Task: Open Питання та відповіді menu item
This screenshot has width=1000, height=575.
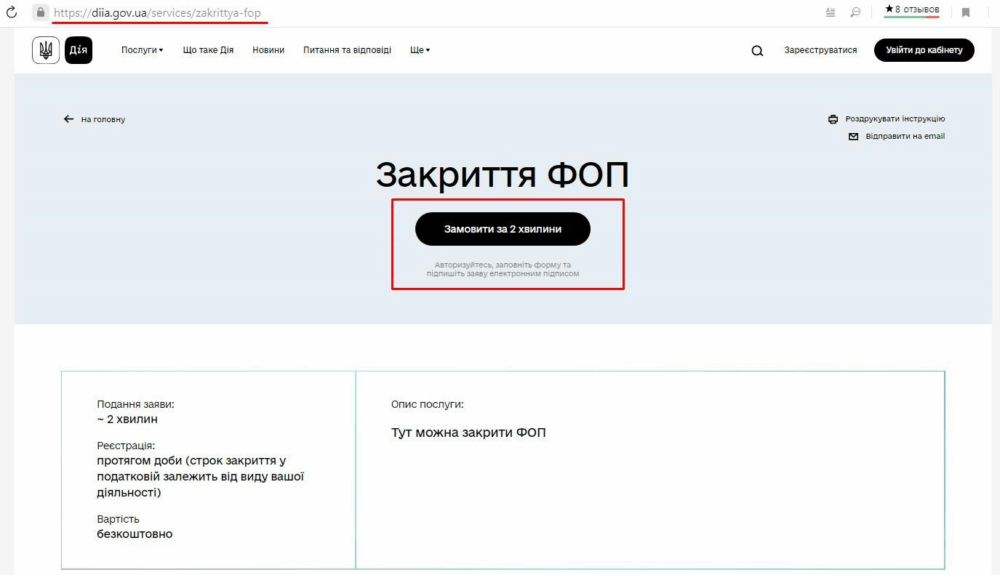Action: (x=347, y=50)
